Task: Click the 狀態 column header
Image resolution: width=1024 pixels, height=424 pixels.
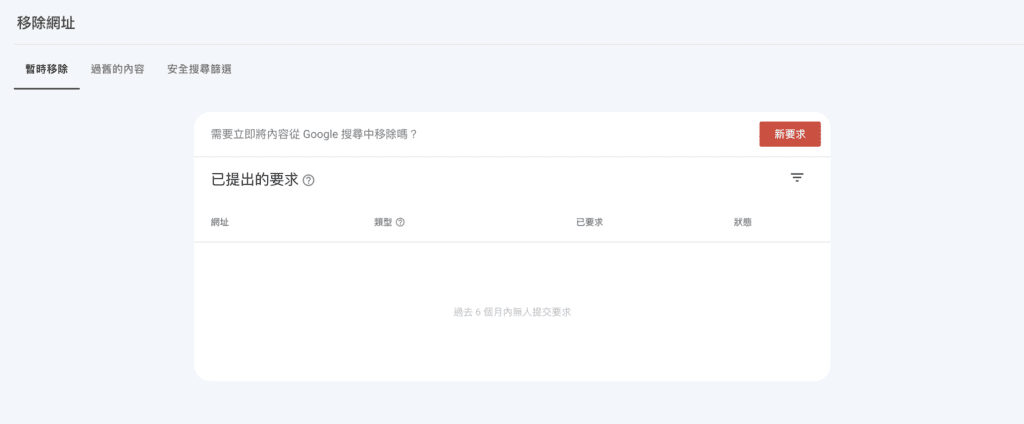Action: point(742,222)
